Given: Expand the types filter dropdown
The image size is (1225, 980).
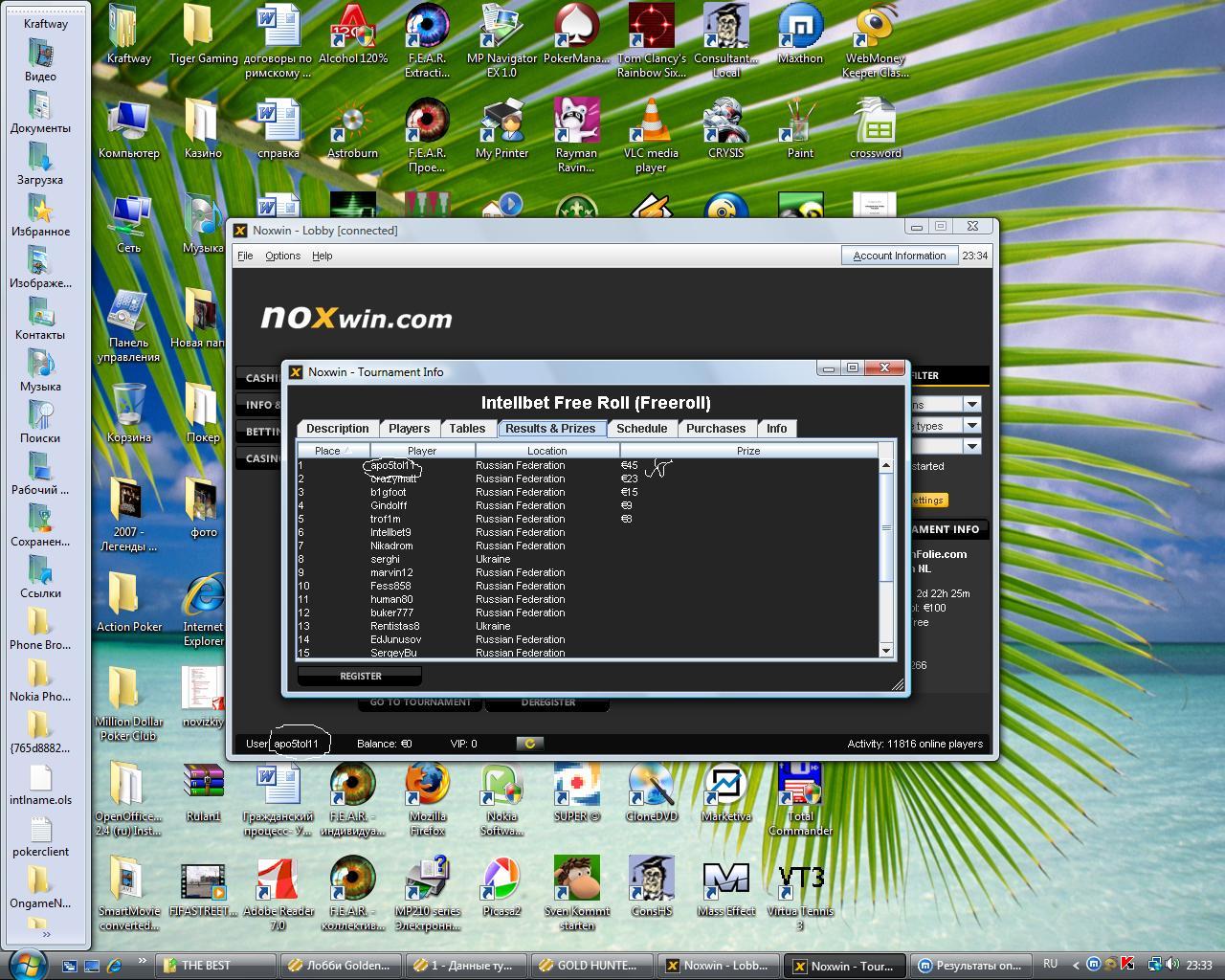Looking at the screenshot, I should pos(971,426).
